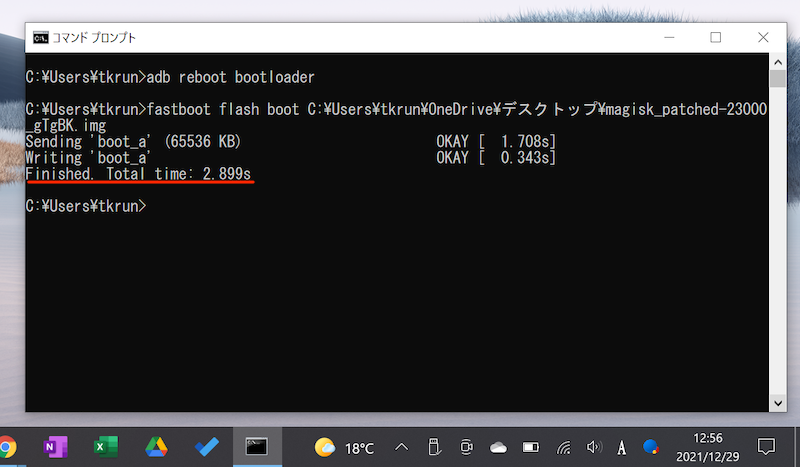Click the scrollbar up arrow in Command Prompt
800x467 pixels.
tap(776, 63)
